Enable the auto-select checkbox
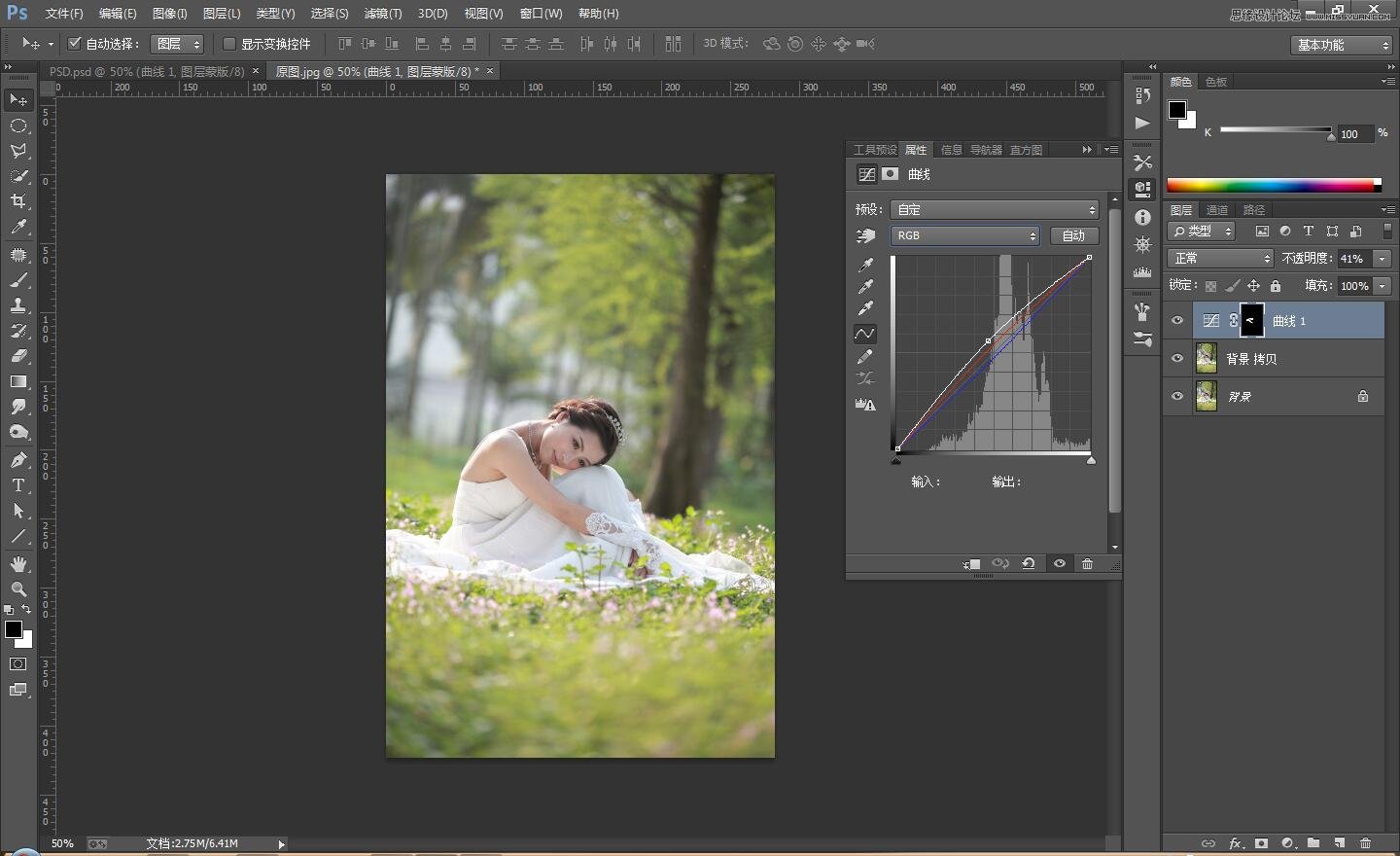The image size is (1400, 856). click(75, 44)
